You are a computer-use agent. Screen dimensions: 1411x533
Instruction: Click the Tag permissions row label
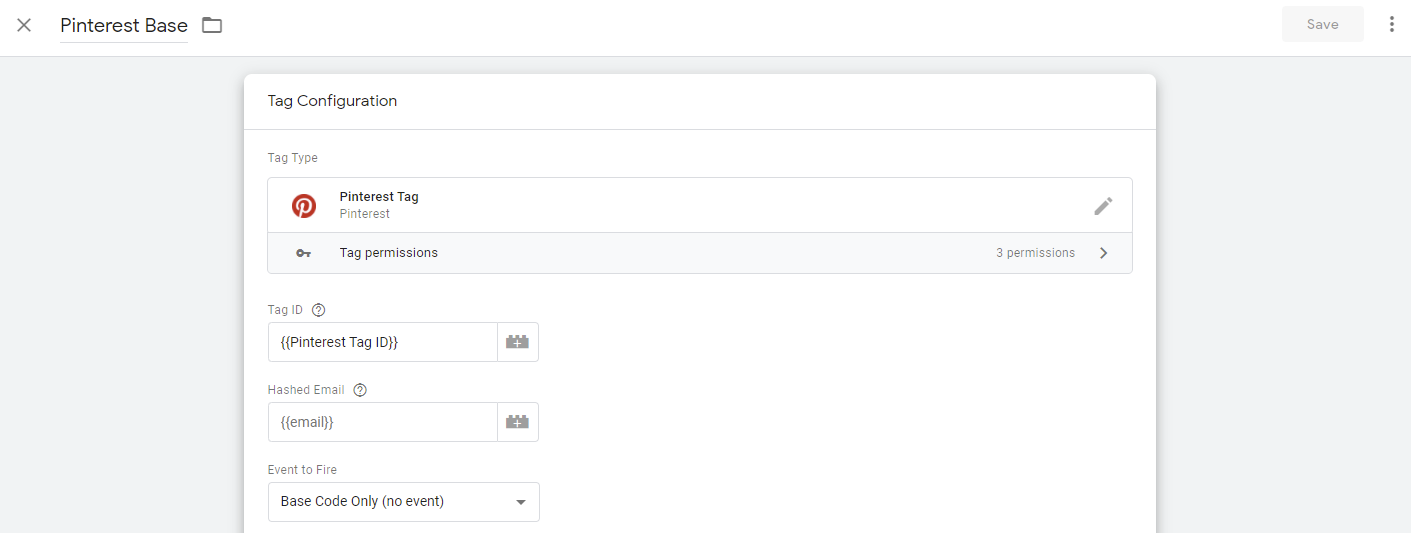pyautogui.click(x=388, y=253)
